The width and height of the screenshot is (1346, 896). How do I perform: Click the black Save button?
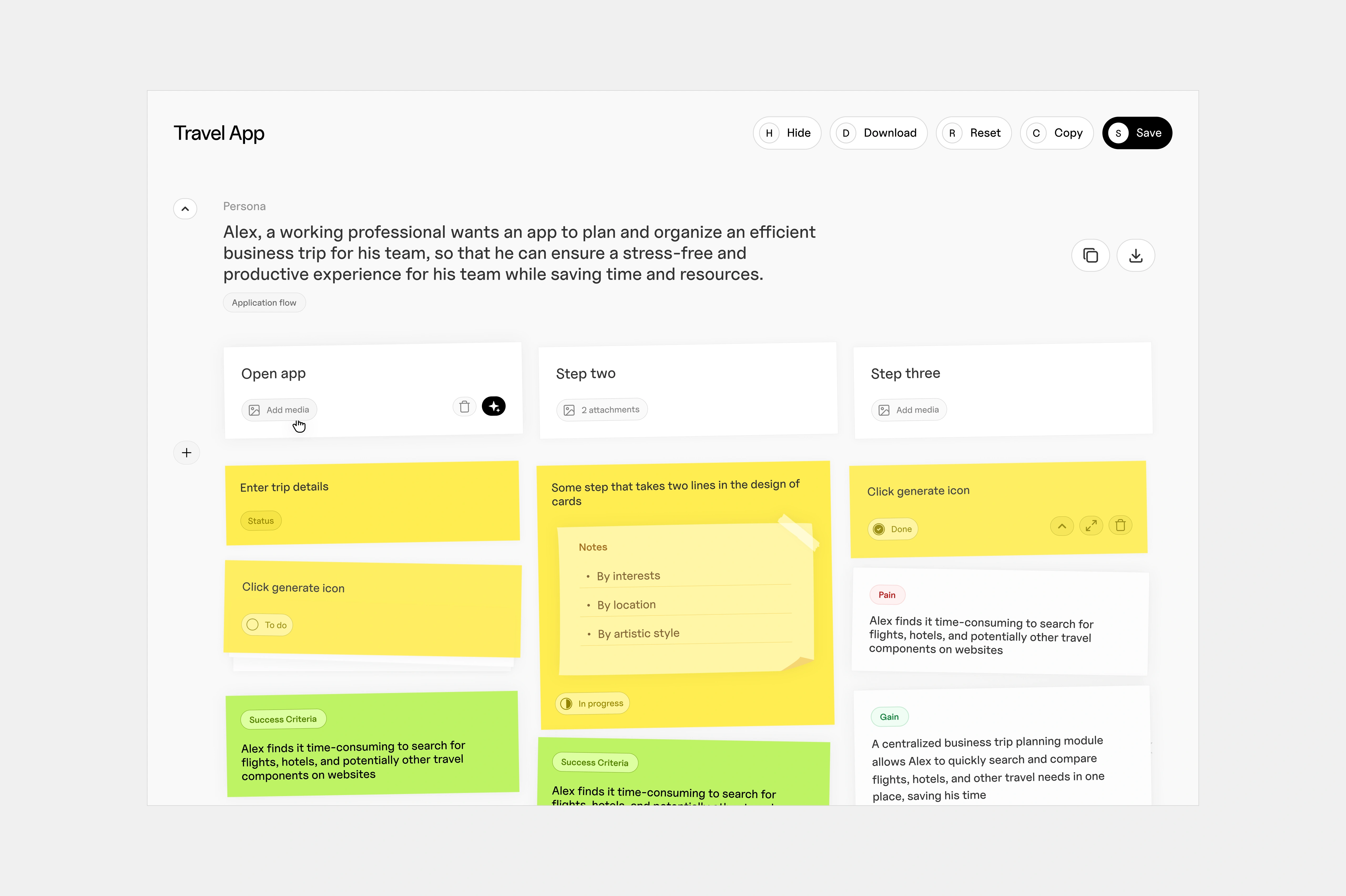pyautogui.click(x=1137, y=133)
